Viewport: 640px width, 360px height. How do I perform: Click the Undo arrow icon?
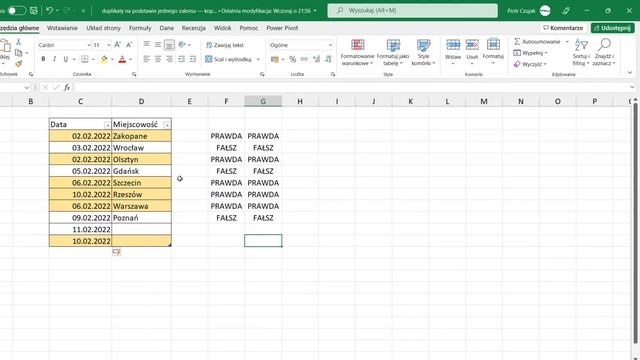click(x=49, y=11)
